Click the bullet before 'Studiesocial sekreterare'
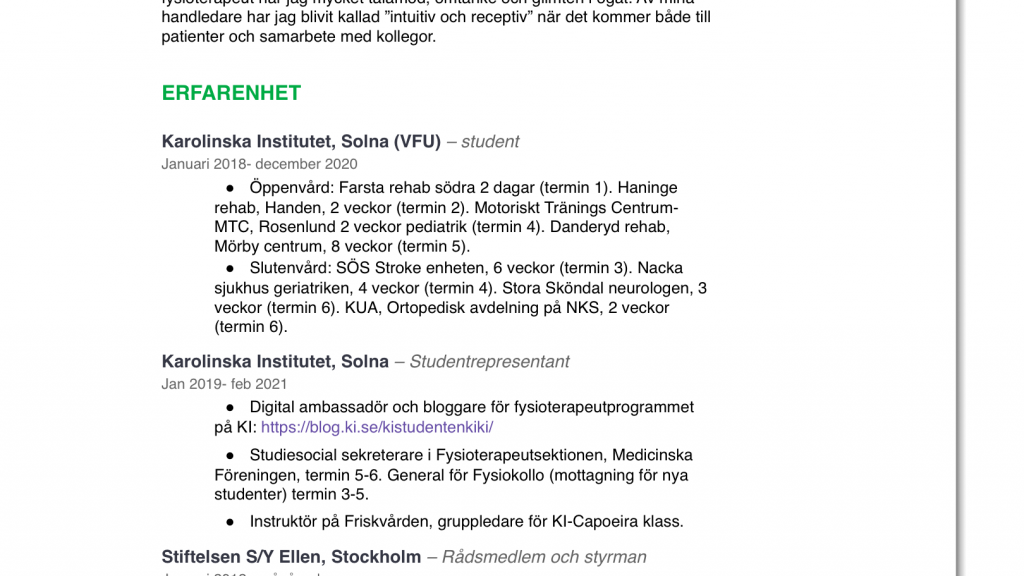 click(230, 455)
